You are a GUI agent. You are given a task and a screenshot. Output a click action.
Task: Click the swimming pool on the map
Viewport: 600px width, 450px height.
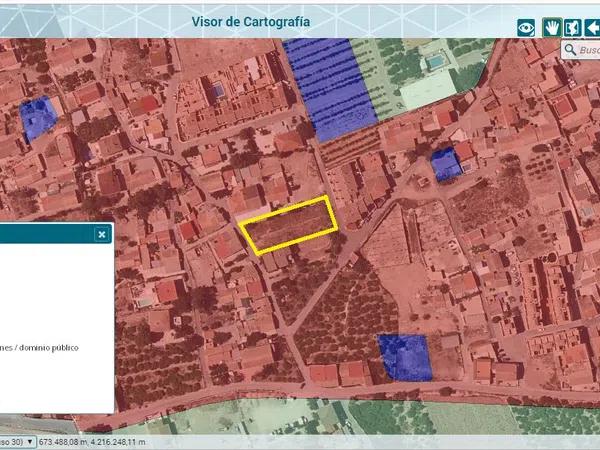point(435,61)
